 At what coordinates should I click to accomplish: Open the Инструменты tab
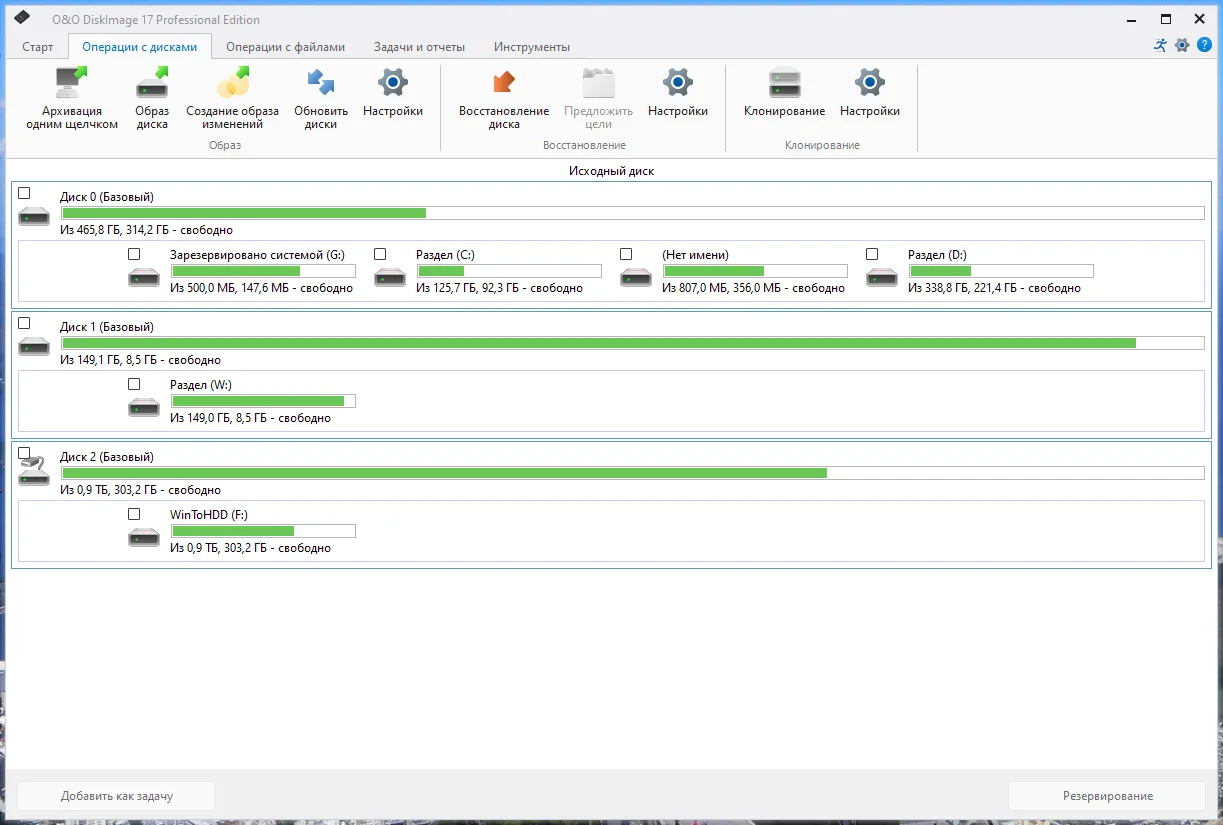[x=532, y=47]
